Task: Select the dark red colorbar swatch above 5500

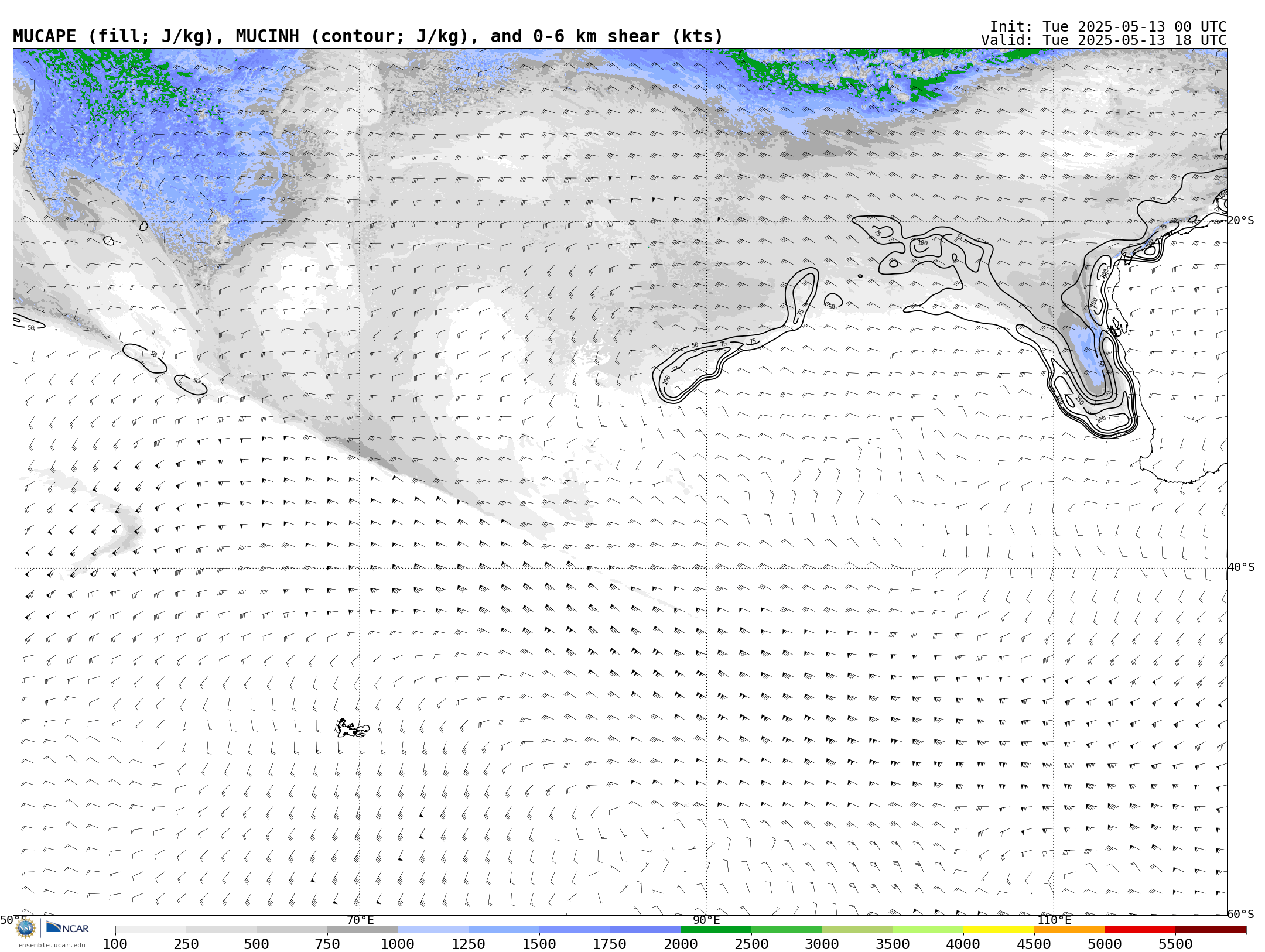Action: point(1211,930)
